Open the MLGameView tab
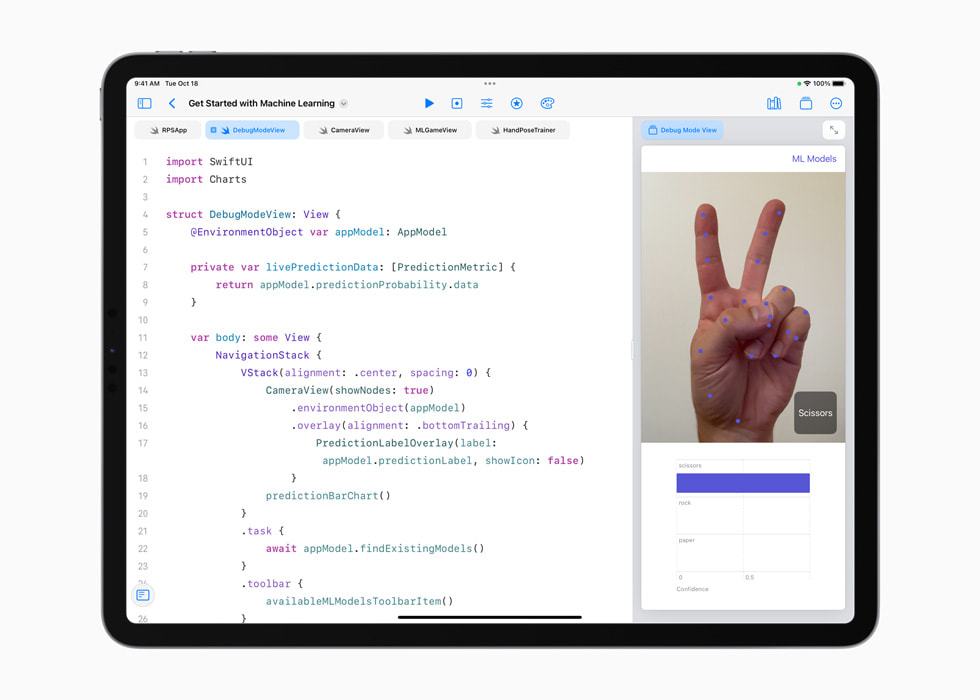This screenshot has width=980, height=700. (430, 129)
